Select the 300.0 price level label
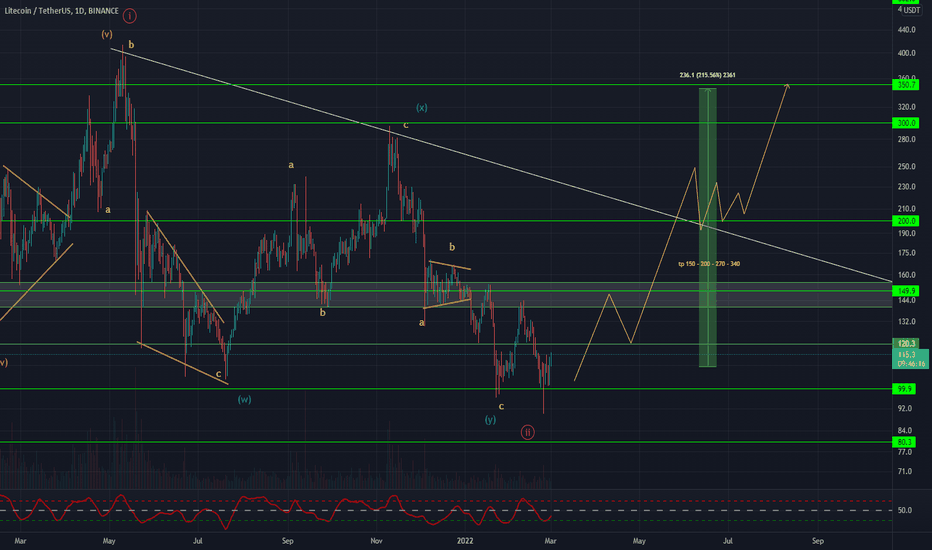This screenshot has height=550, width=932. click(906, 123)
